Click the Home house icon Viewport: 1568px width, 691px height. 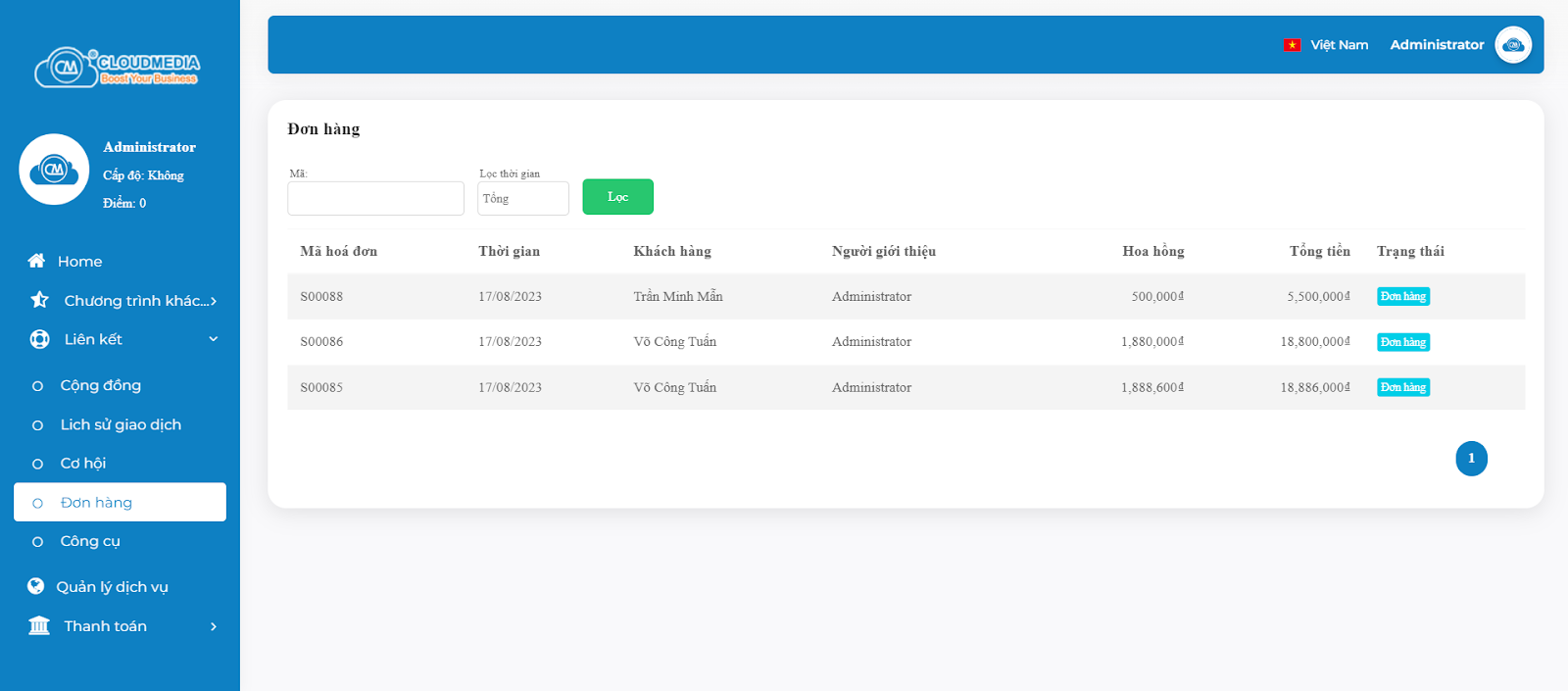(x=36, y=261)
